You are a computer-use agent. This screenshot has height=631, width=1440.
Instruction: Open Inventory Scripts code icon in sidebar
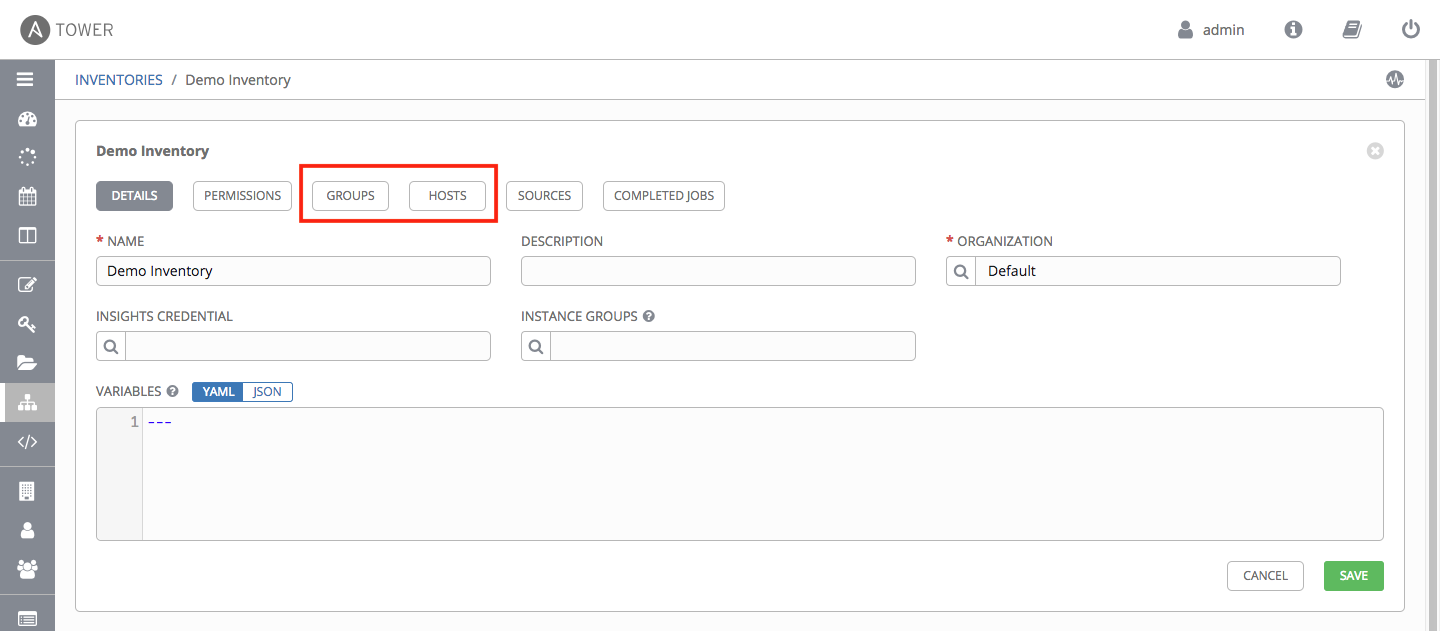pos(27,441)
